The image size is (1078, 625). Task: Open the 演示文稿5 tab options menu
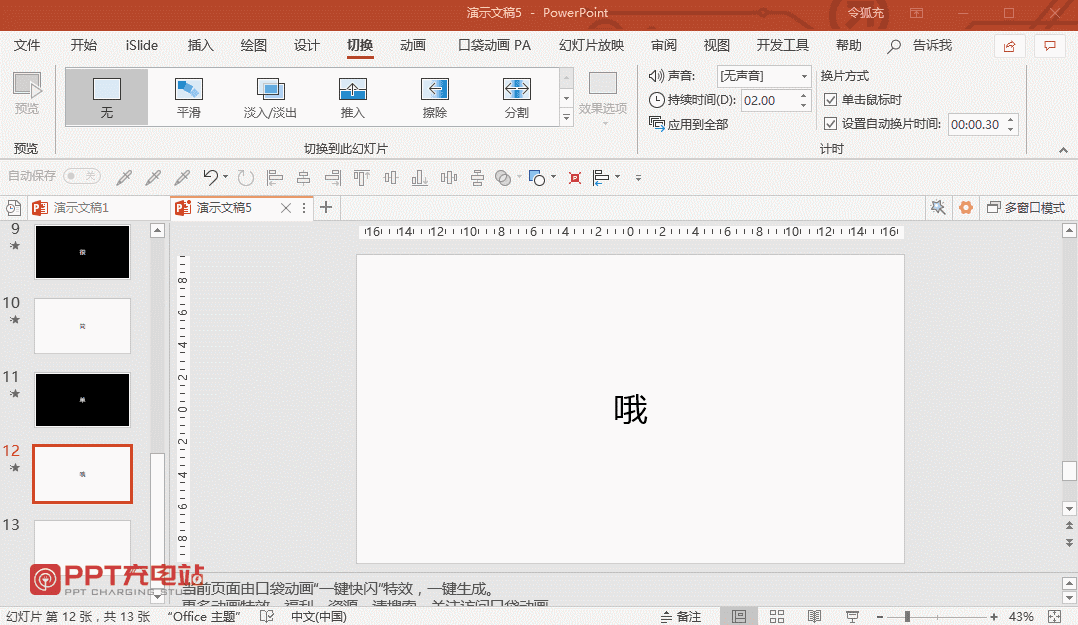(304, 208)
